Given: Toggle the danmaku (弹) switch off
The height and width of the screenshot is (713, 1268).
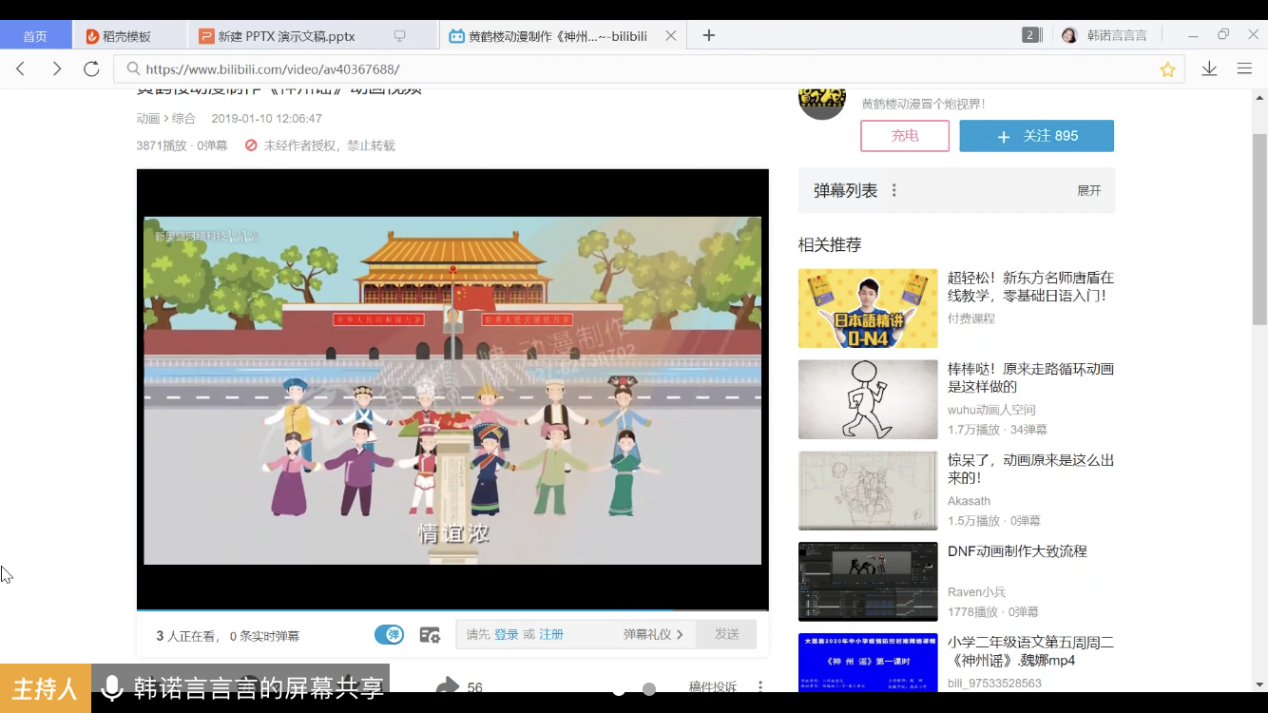Looking at the screenshot, I should [389, 635].
